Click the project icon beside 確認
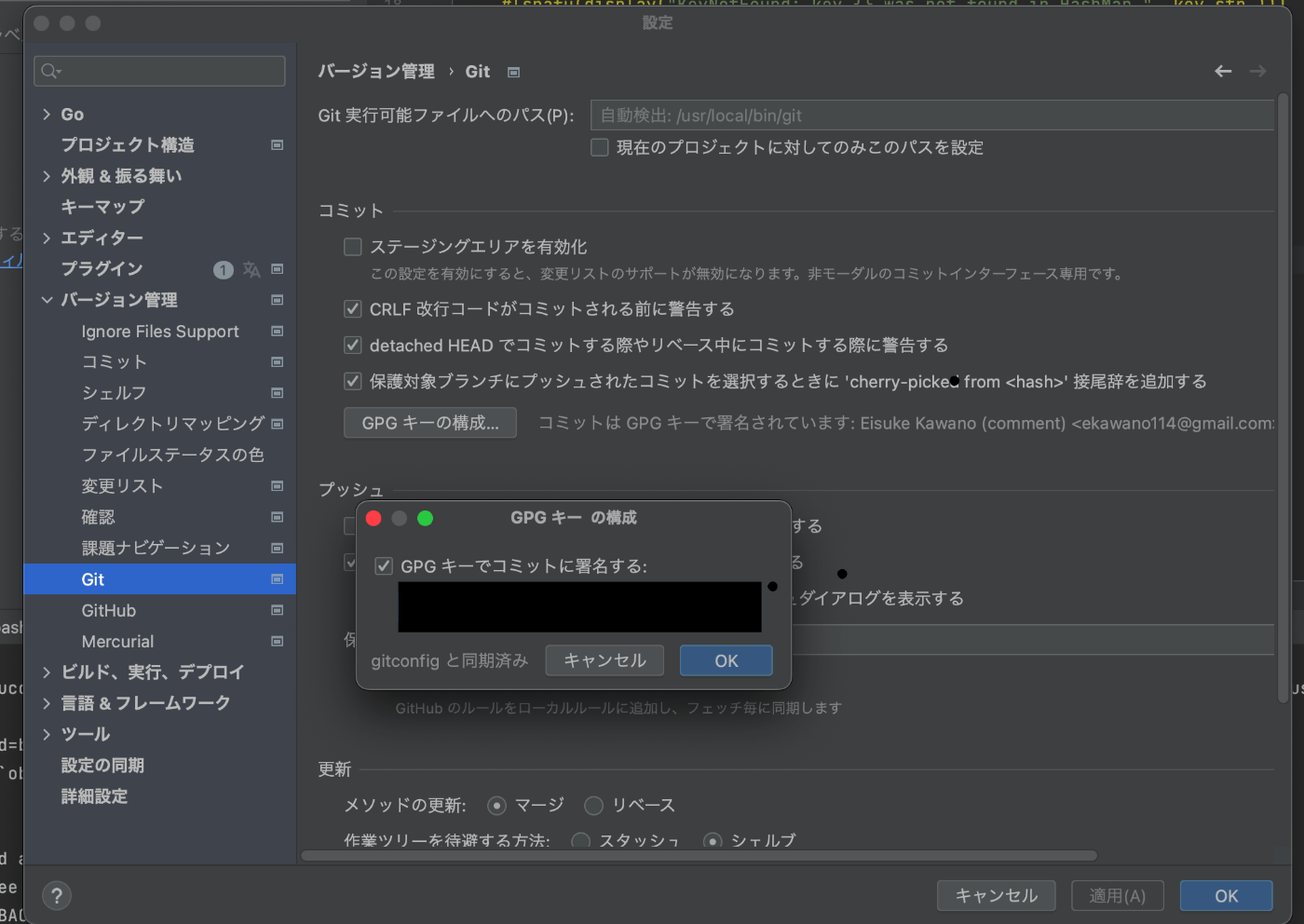 (277, 517)
